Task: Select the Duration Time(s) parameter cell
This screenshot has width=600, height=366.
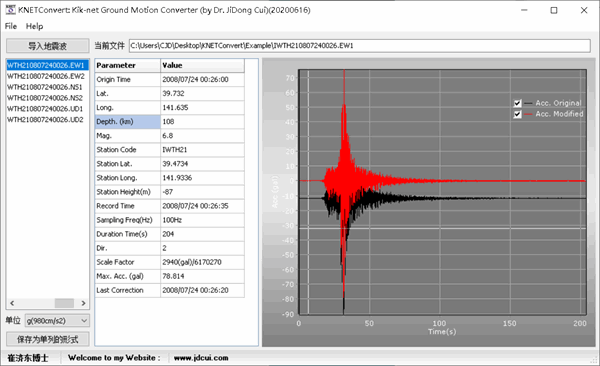Action: coord(127,234)
